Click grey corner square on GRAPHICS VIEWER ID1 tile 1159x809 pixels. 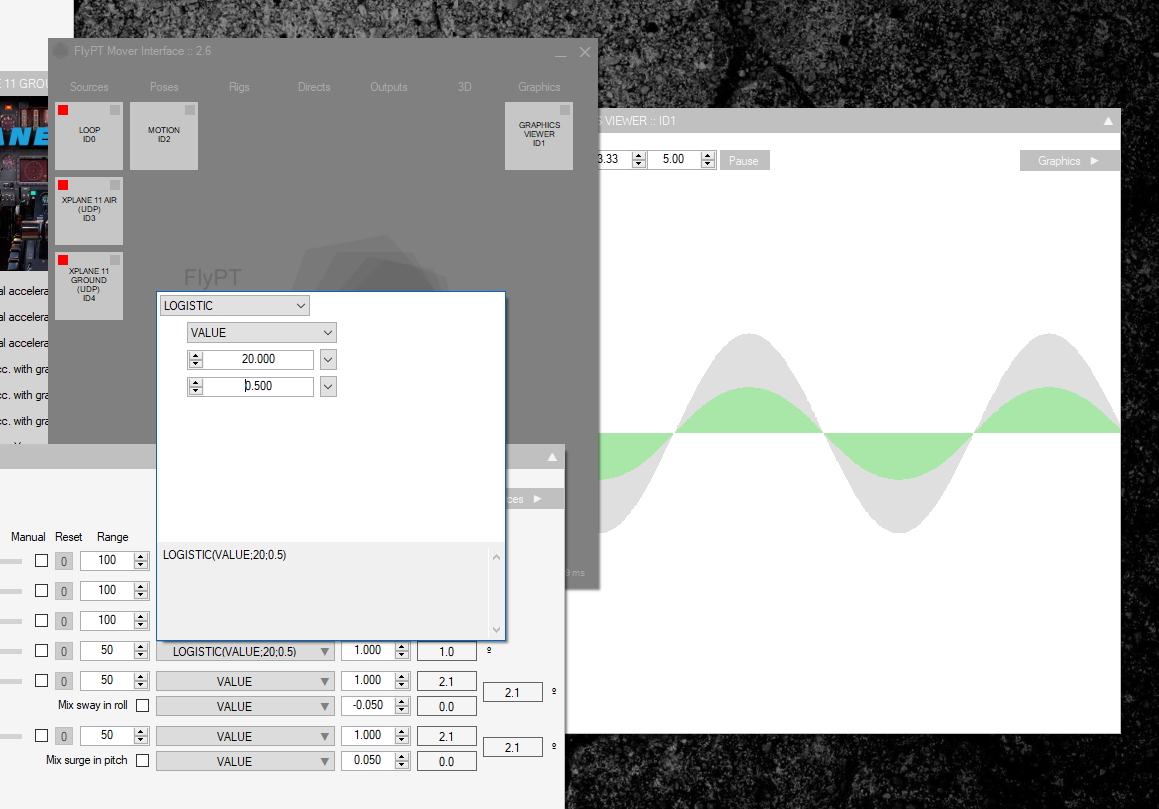pyautogui.click(x=565, y=110)
